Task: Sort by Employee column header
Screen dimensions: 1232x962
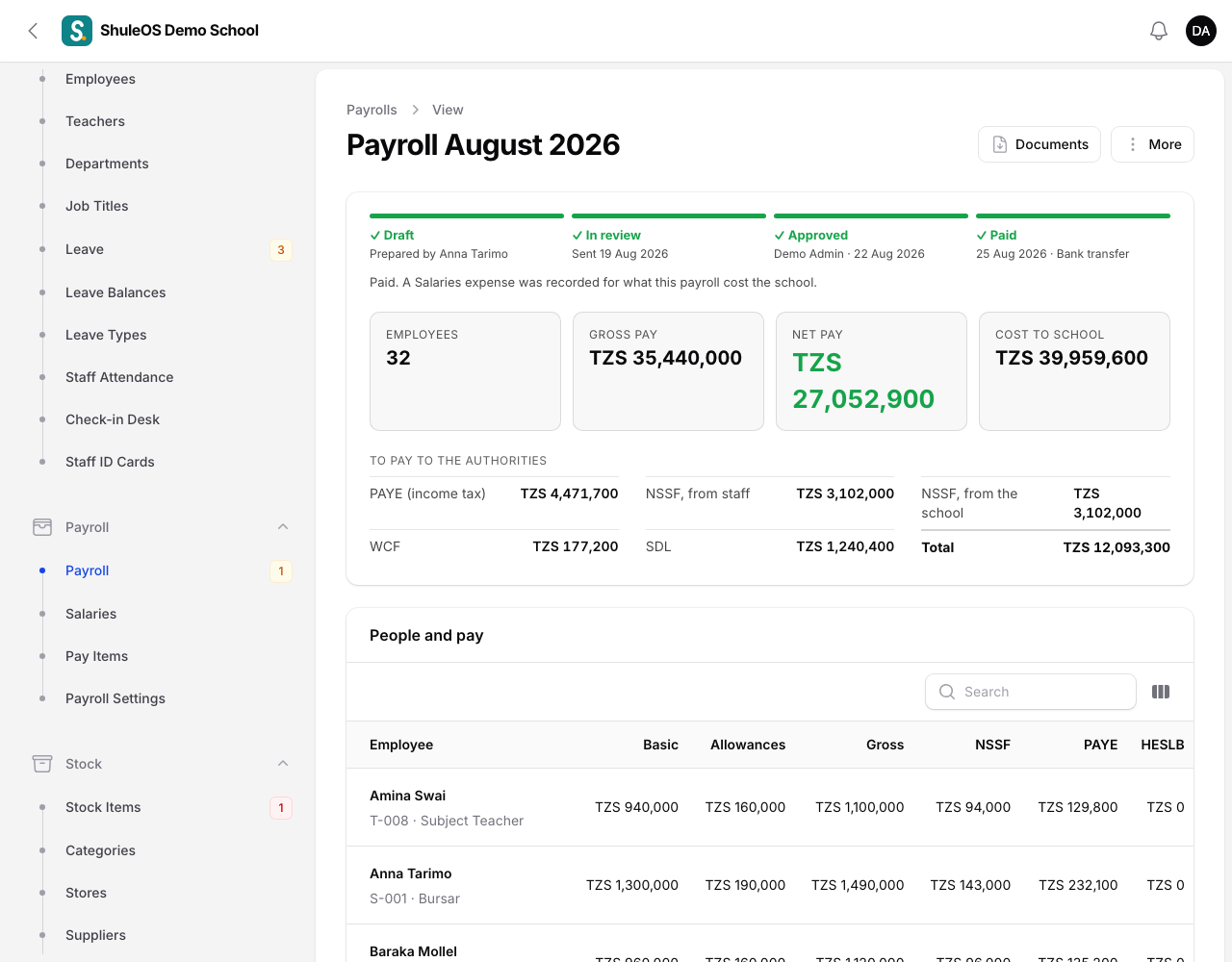Action: click(x=401, y=745)
